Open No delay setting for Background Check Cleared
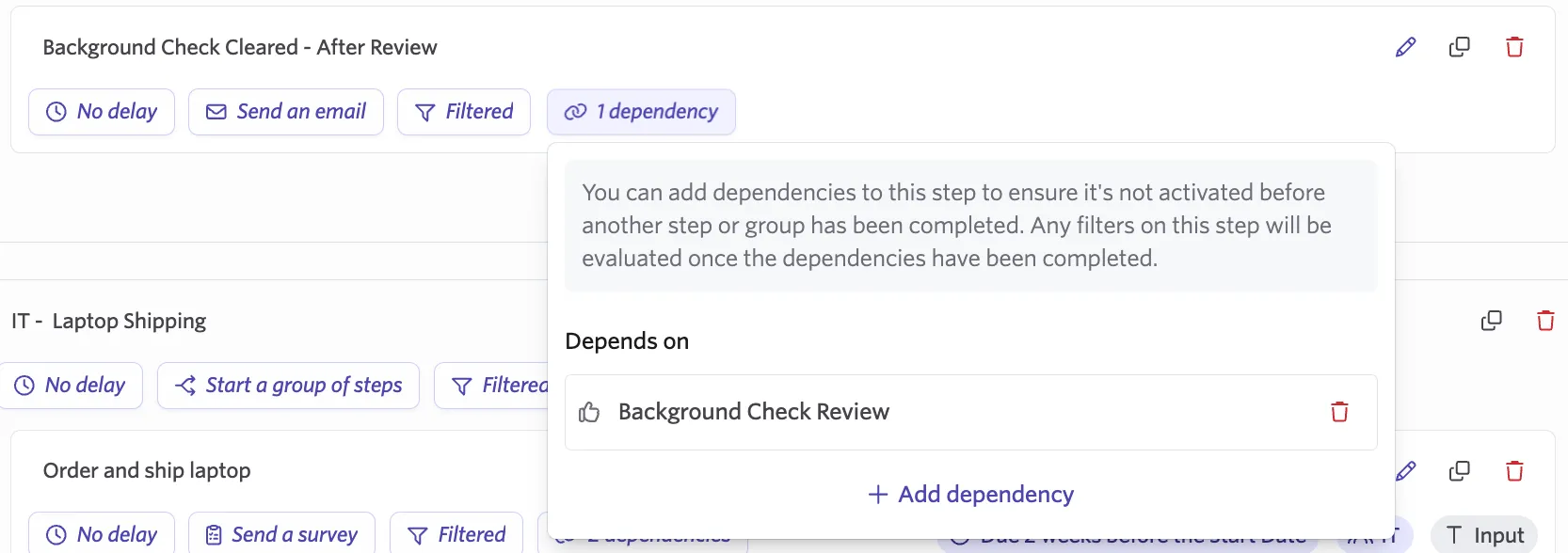 tap(102, 112)
